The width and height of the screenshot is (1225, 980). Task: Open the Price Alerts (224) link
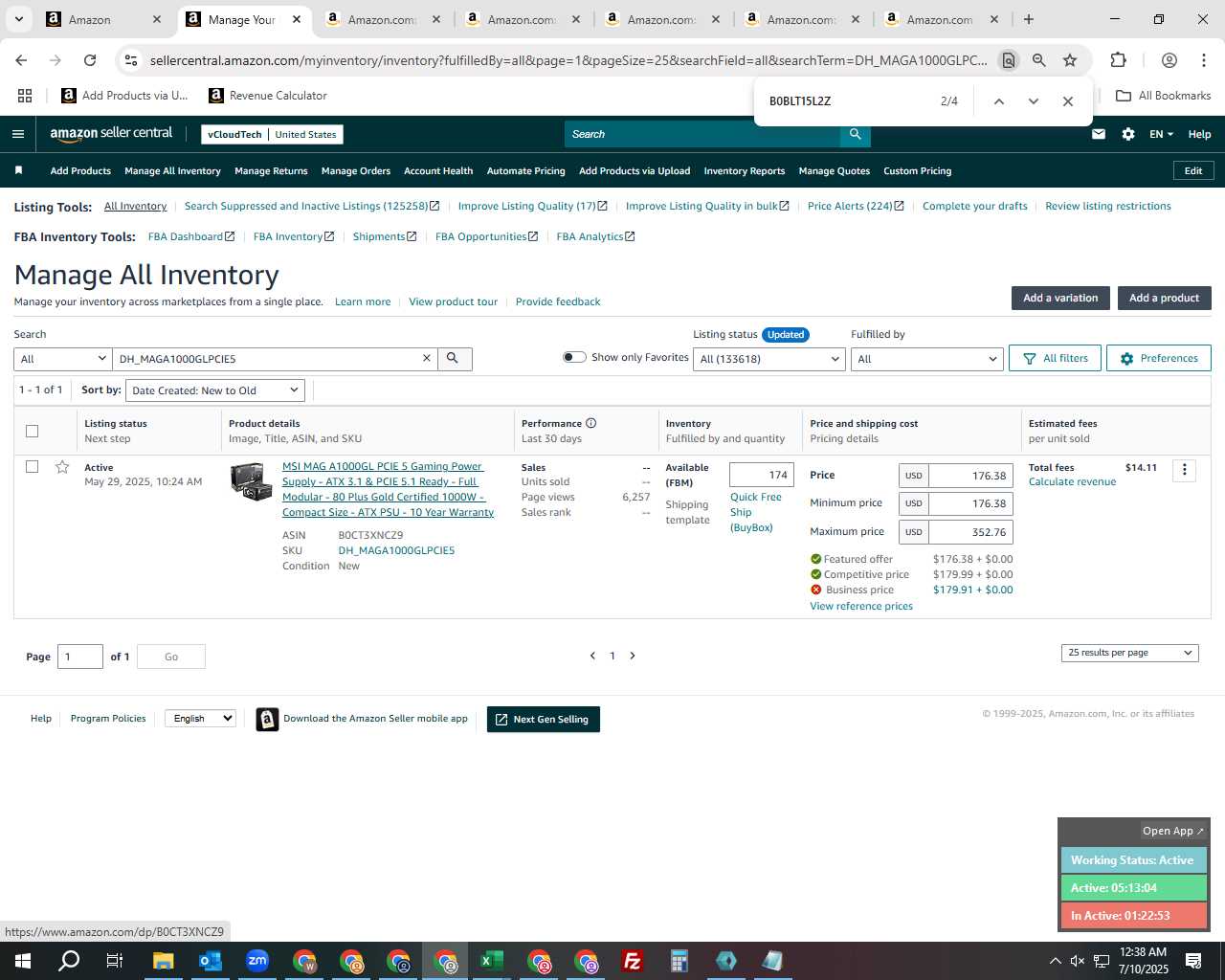(x=855, y=206)
